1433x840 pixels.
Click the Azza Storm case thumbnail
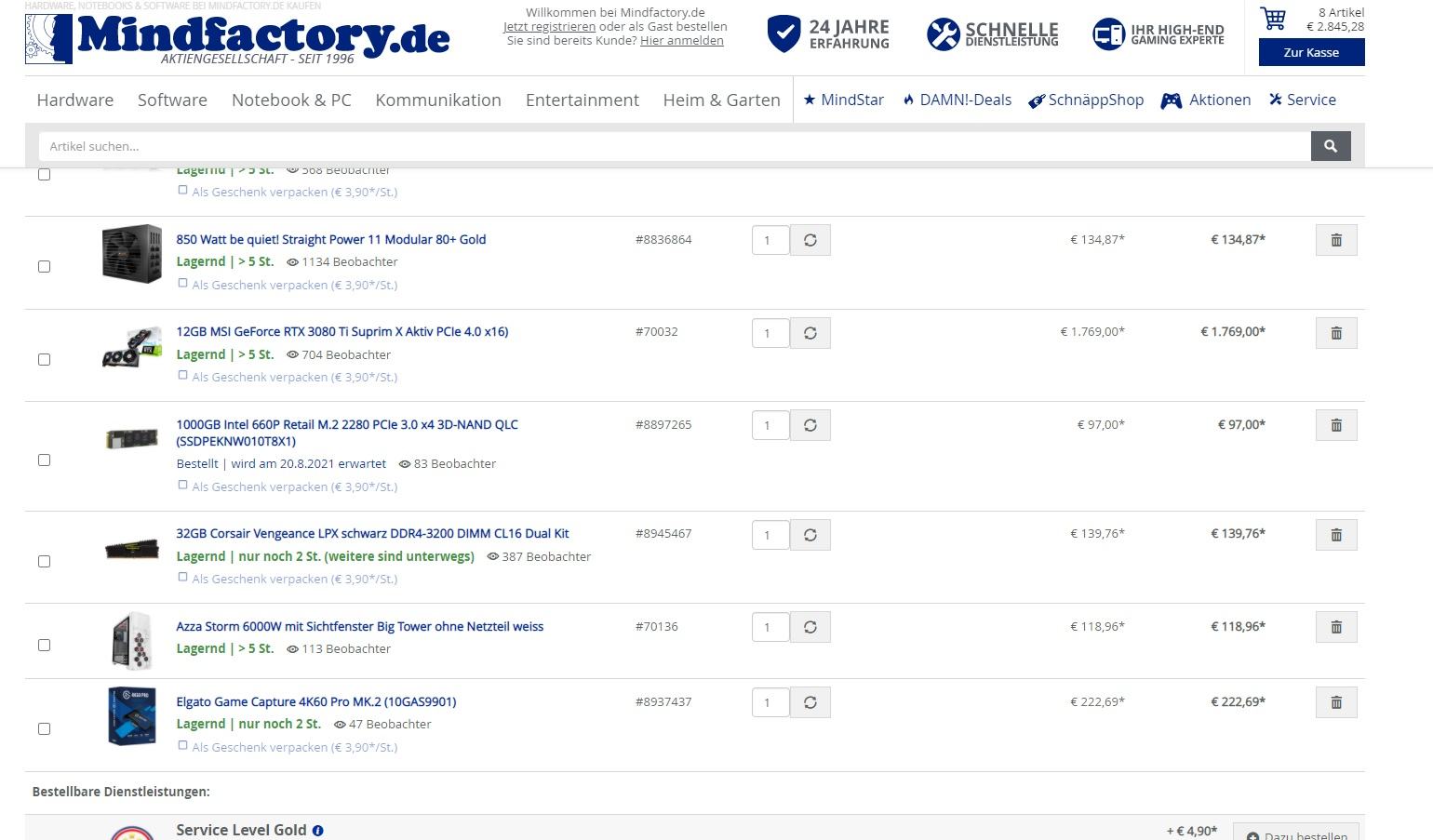tap(131, 641)
